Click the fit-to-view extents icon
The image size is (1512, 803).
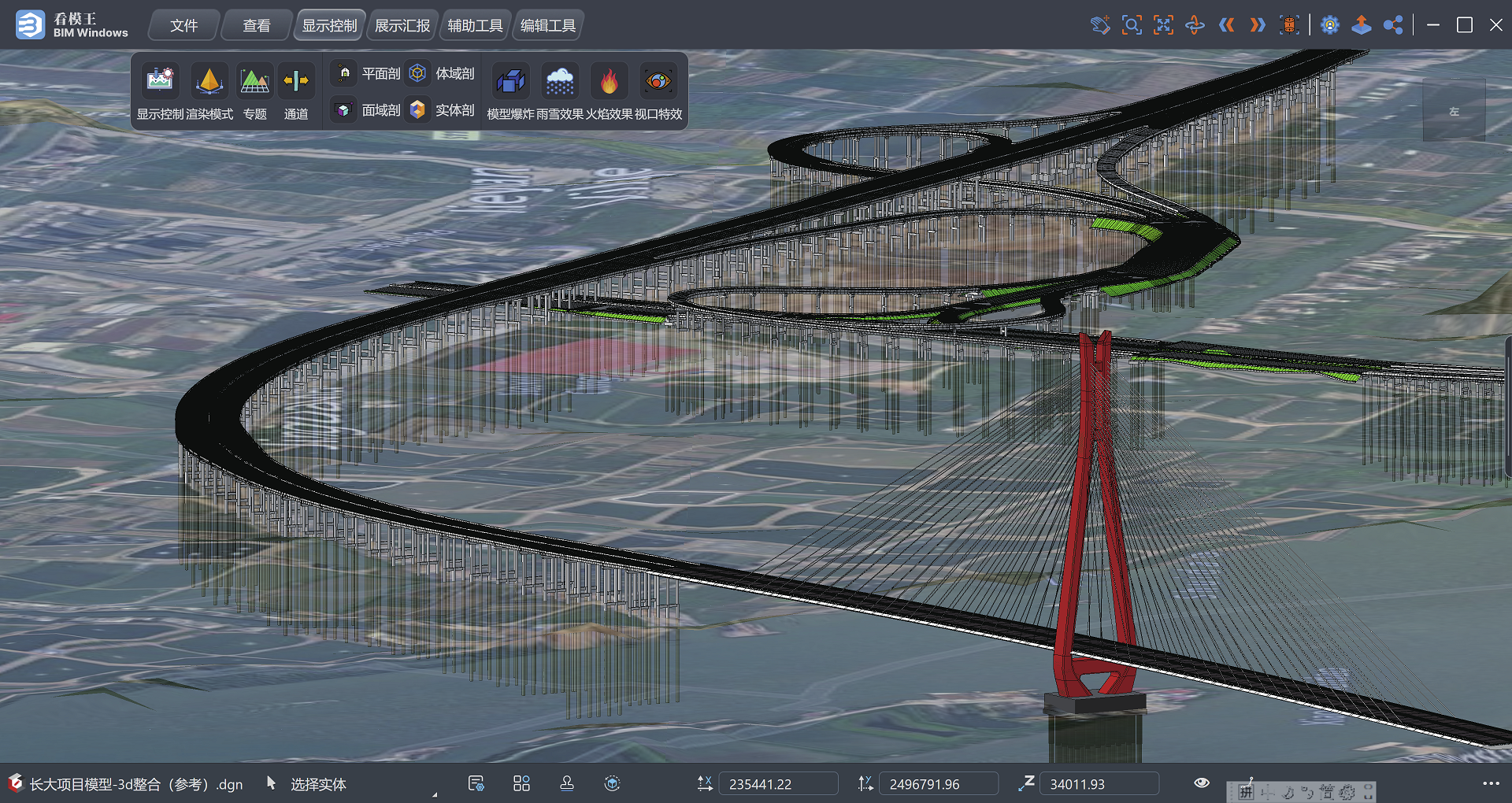1163,25
